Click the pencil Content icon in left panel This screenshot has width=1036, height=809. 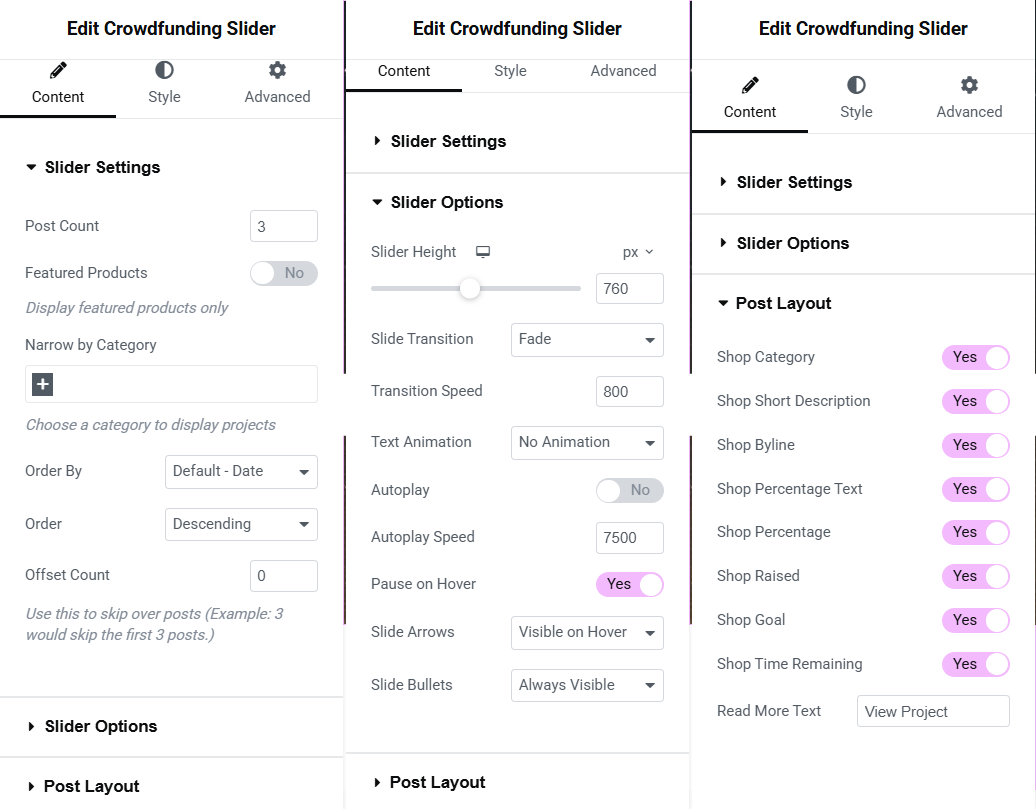pyautogui.click(x=58, y=70)
